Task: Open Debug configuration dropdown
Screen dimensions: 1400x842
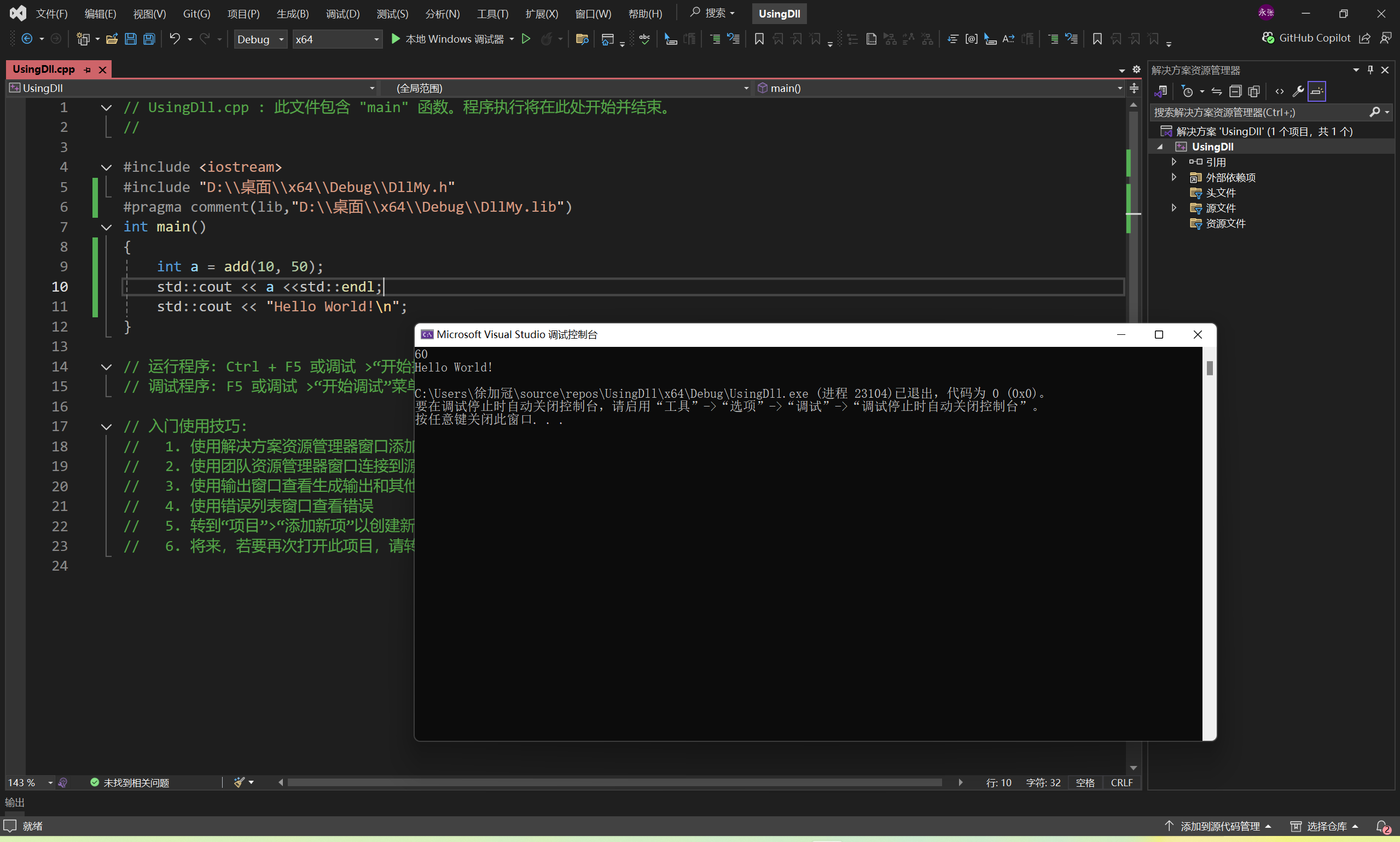Action: click(x=261, y=39)
